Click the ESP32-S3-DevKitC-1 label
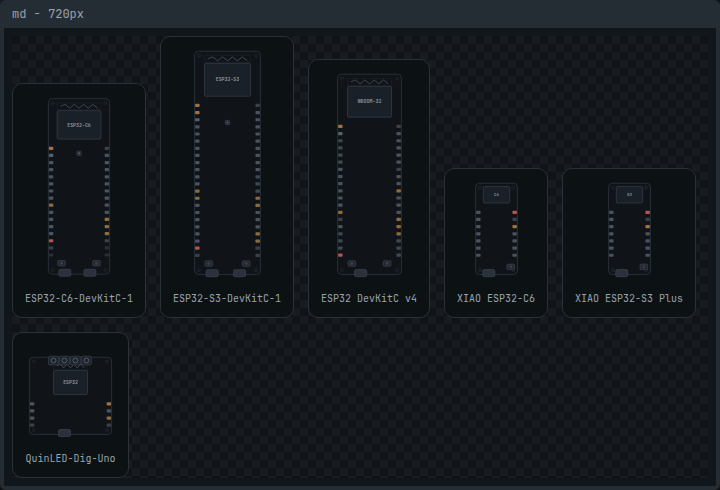This screenshot has height=490, width=720. [227, 299]
